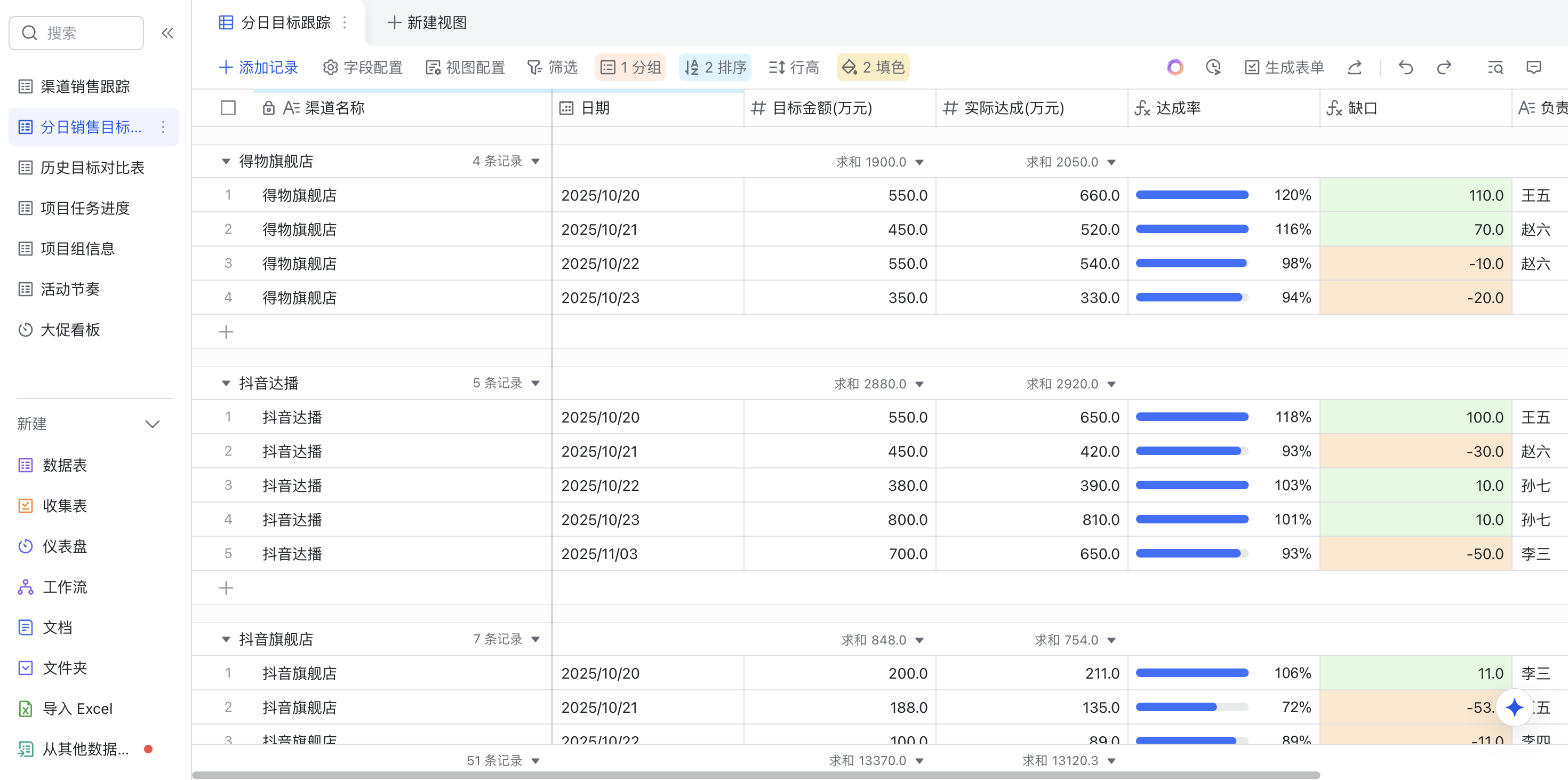Open the share icon
Viewport: 1568px width, 780px height.
1354,68
